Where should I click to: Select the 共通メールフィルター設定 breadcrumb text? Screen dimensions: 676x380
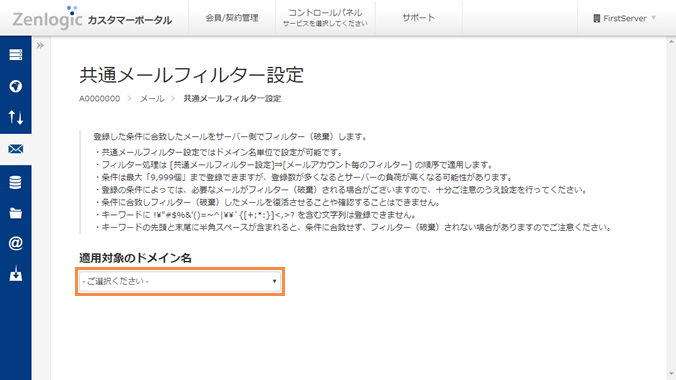(x=232, y=99)
